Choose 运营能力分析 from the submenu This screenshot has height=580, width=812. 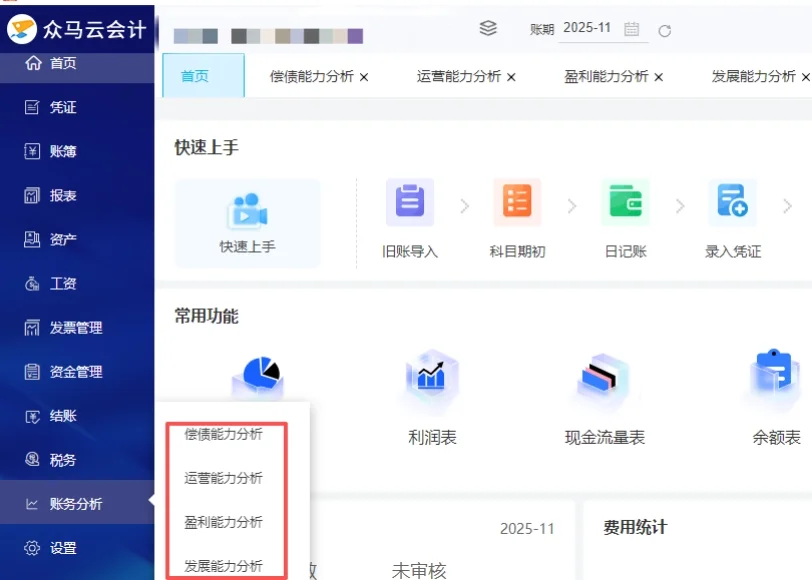[x=224, y=478]
